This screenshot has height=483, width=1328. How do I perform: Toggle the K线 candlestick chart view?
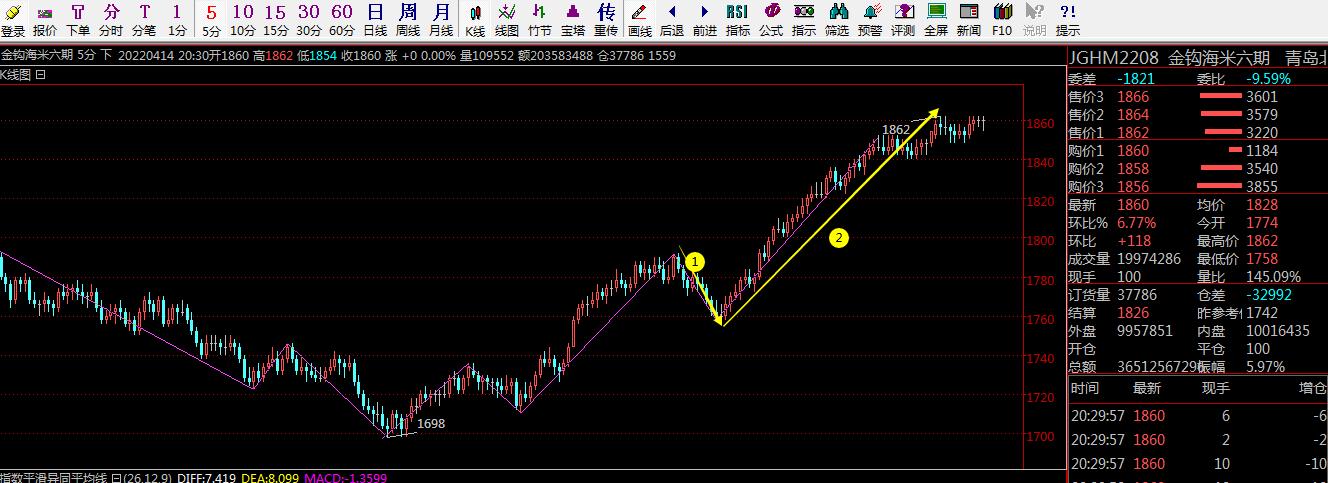[475, 19]
